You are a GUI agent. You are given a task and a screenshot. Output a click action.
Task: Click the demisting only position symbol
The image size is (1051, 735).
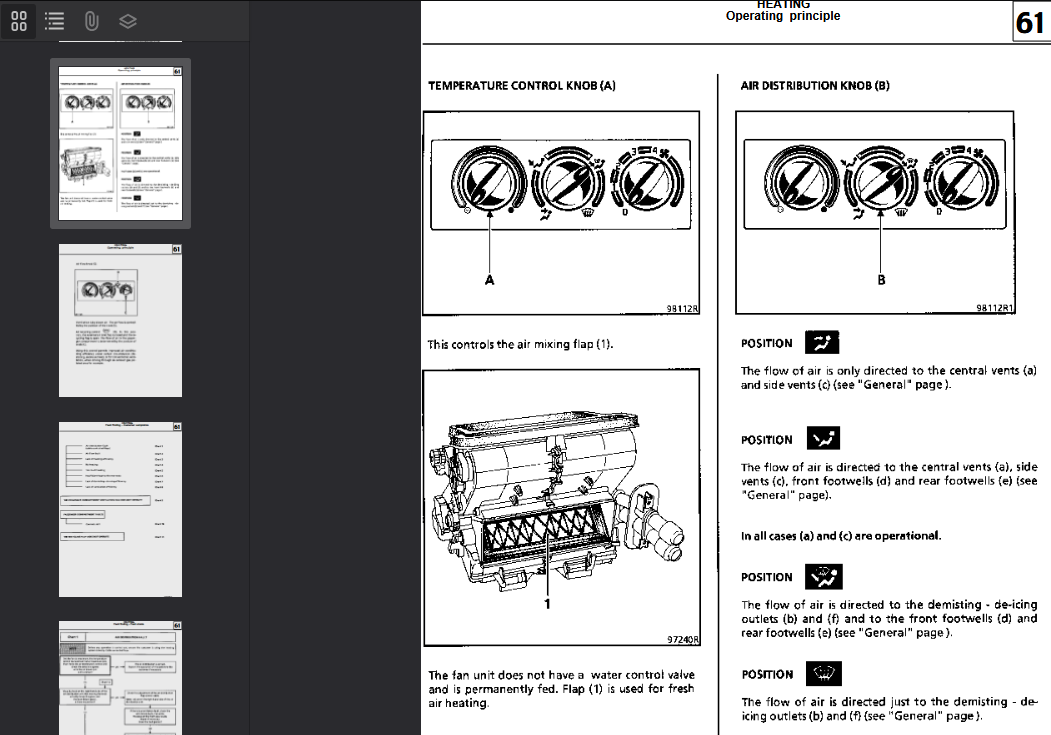click(823, 673)
